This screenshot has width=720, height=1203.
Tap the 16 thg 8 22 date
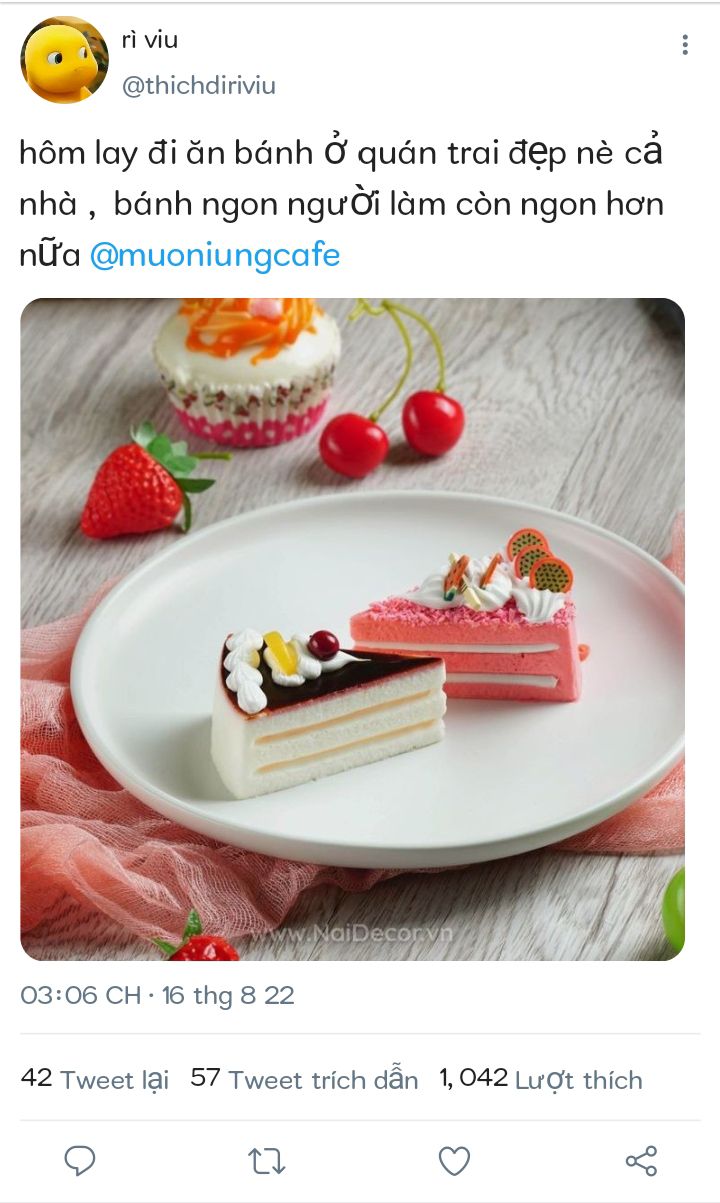(x=228, y=996)
